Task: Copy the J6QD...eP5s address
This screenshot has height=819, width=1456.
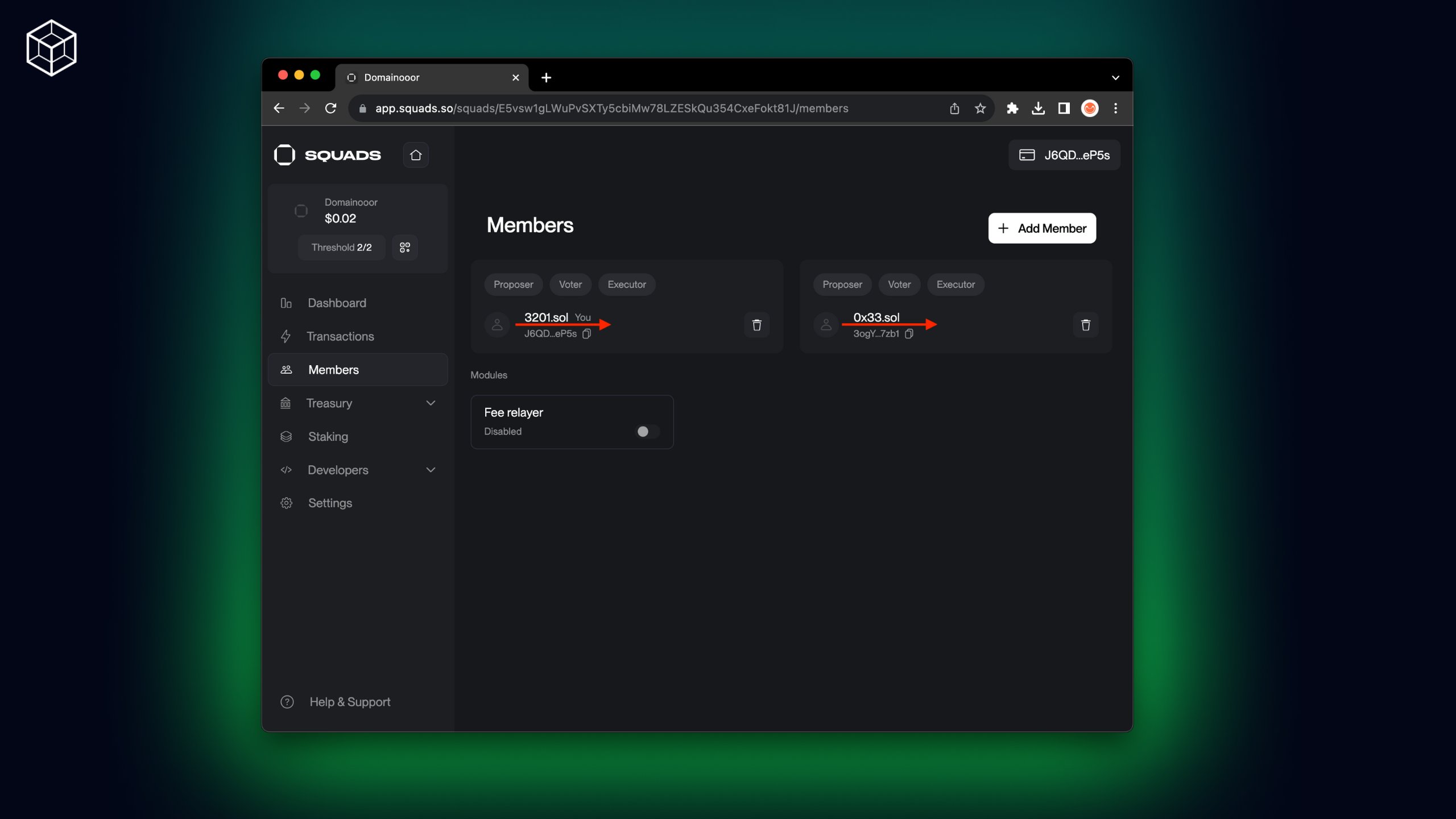Action: pos(587,334)
